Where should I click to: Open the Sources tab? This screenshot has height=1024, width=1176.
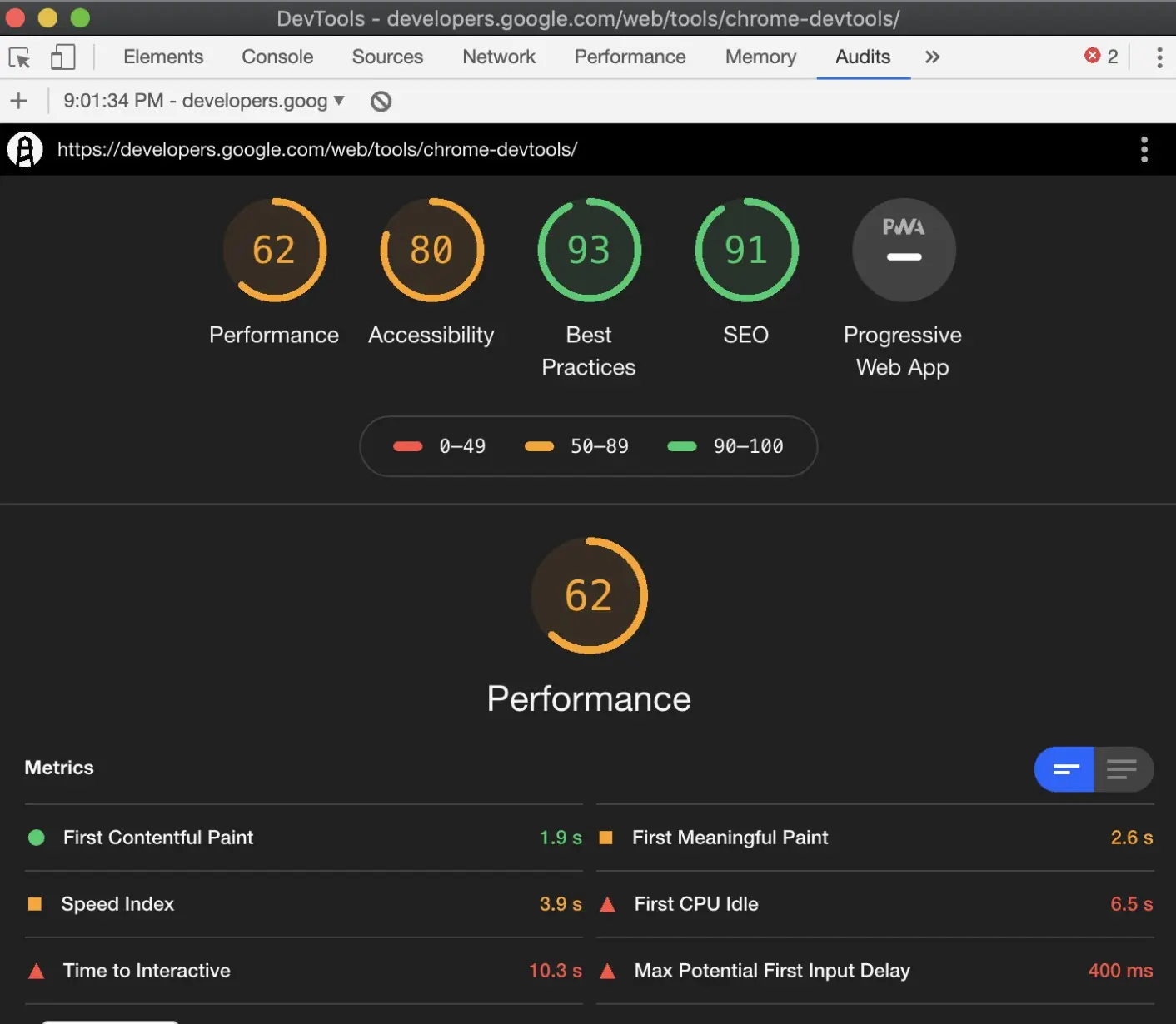pyautogui.click(x=387, y=57)
